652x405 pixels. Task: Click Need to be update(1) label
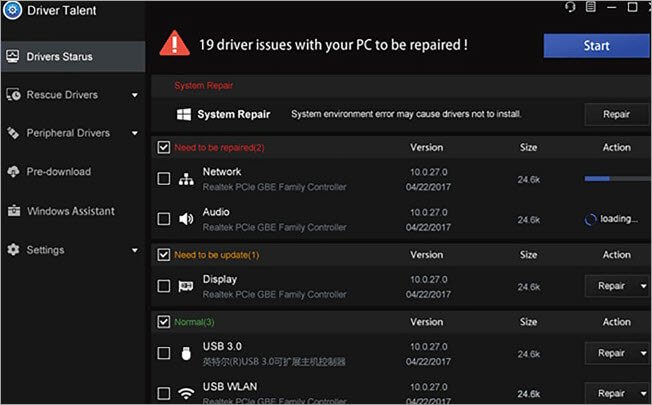click(x=217, y=255)
